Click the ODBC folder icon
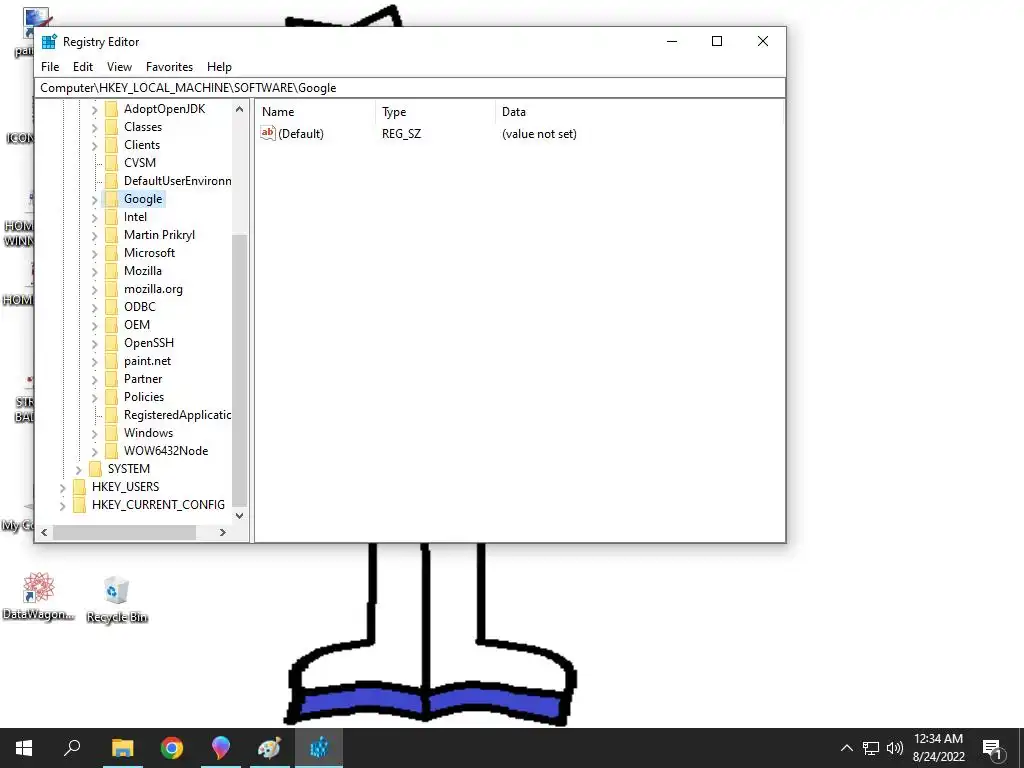 (112, 306)
